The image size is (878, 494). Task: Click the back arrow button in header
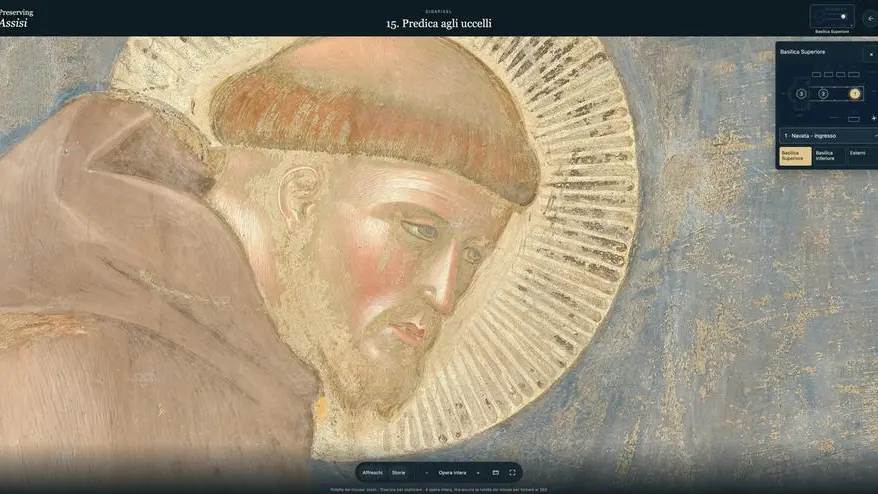(871, 18)
